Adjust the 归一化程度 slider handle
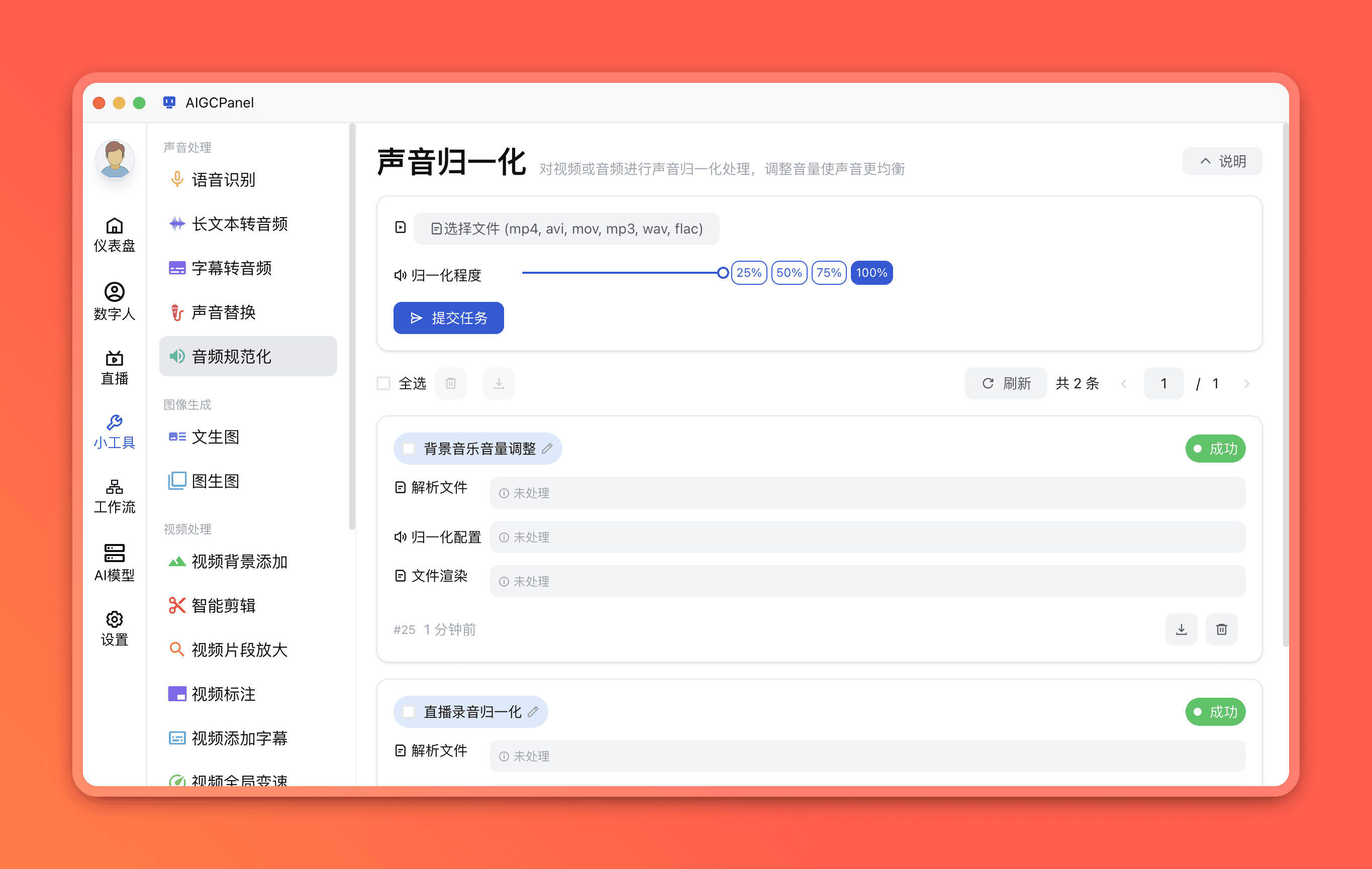This screenshot has height=869, width=1372. tap(723, 273)
